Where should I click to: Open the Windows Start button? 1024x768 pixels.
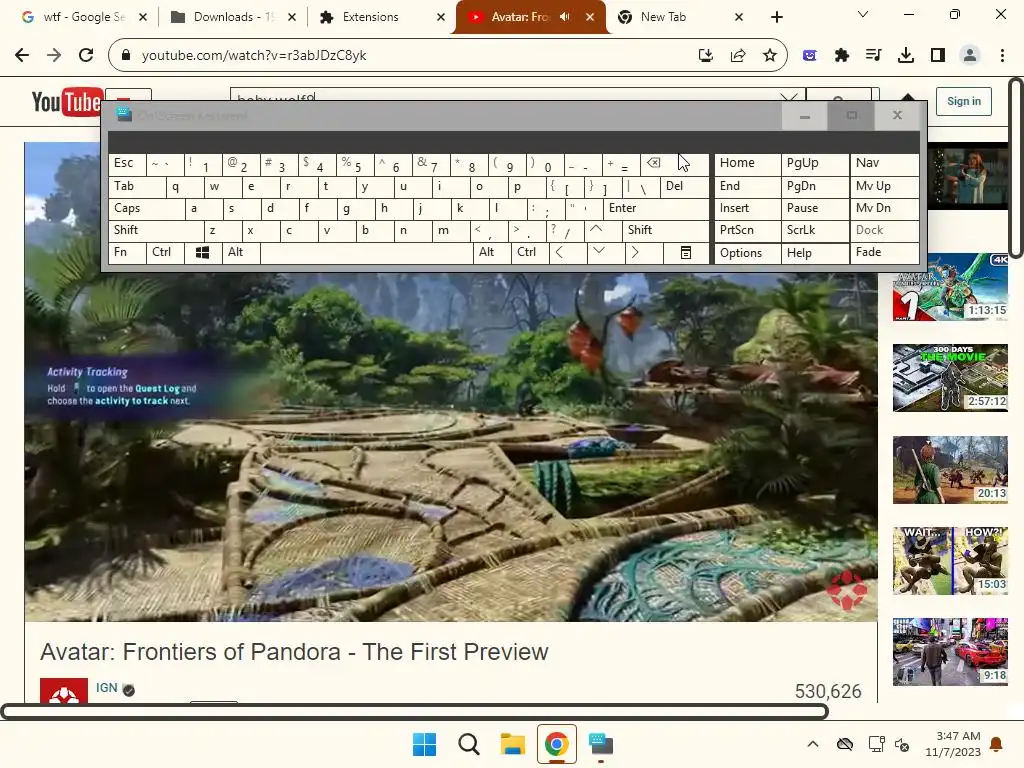pyautogui.click(x=424, y=744)
